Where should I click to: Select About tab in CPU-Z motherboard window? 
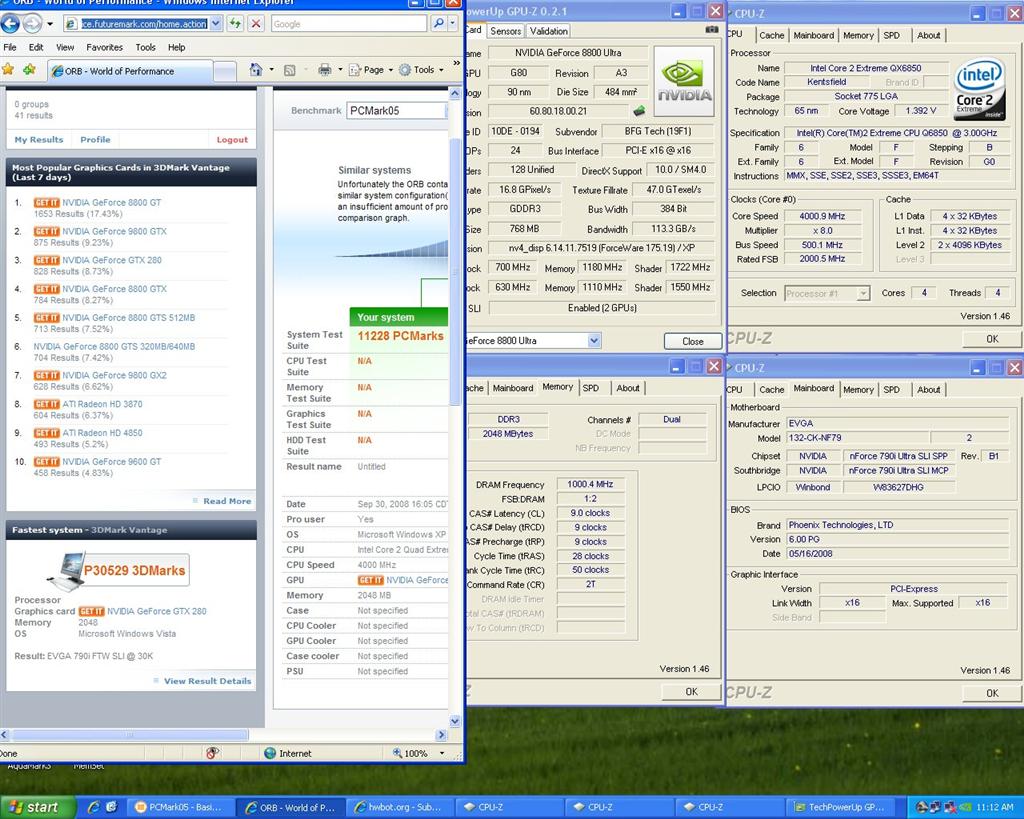click(928, 389)
